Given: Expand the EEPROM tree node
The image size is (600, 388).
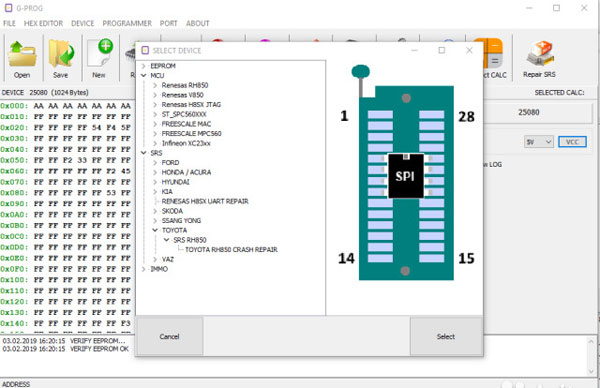Looking at the screenshot, I should pyautogui.click(x=143, y=66).
